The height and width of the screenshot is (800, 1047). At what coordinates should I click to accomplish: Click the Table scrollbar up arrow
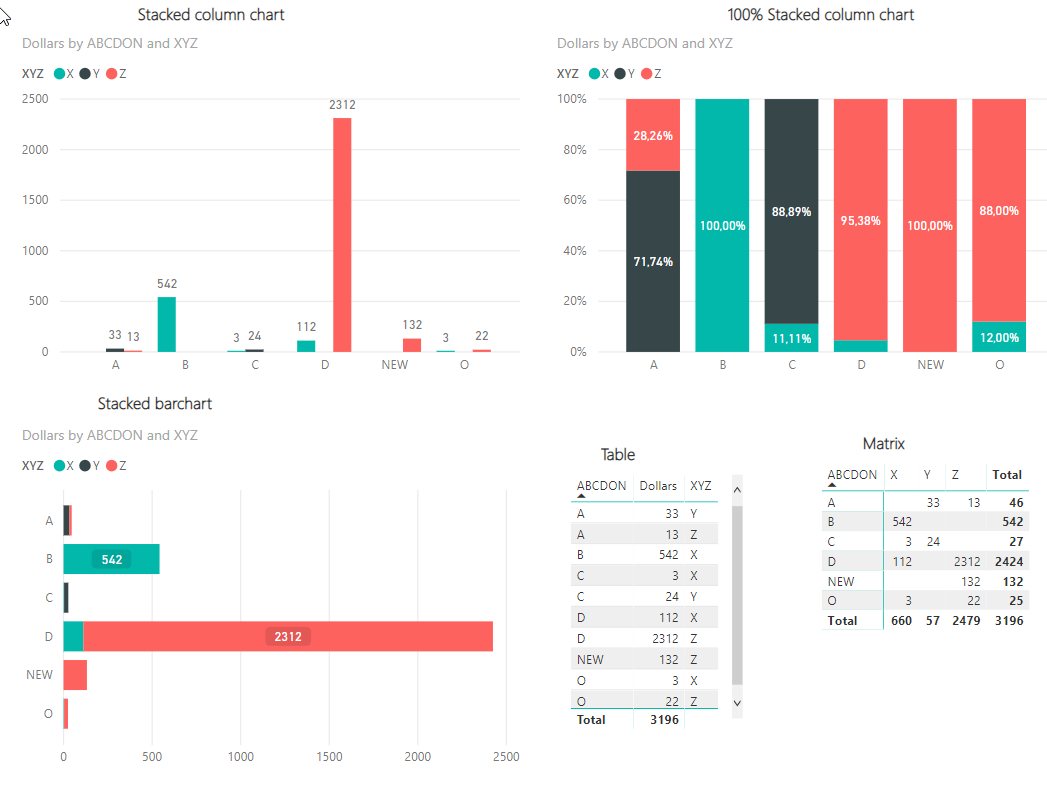click(x=737, y=490)
